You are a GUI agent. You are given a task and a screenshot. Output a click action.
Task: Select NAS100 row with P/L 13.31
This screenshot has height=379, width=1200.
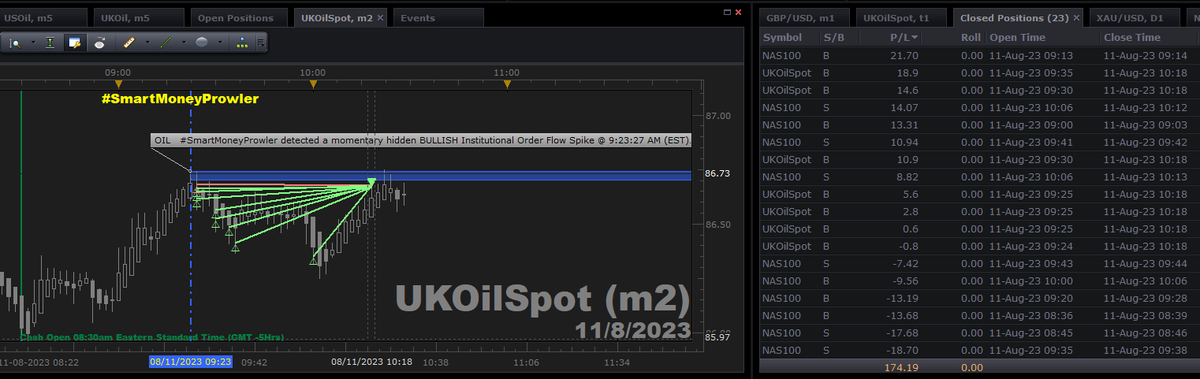[979, 125]
